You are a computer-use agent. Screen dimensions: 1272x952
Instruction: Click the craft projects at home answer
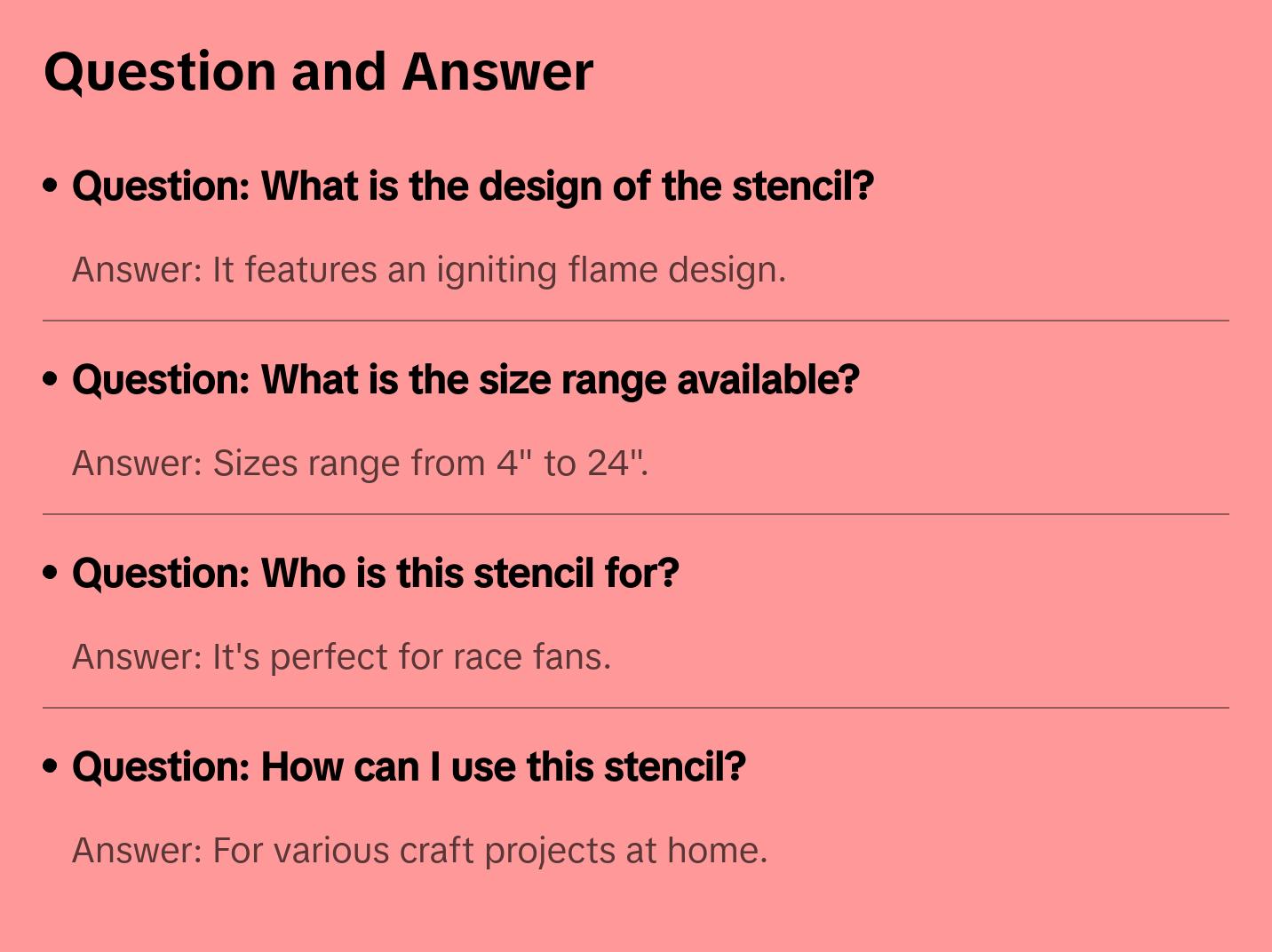coord(419,851)
